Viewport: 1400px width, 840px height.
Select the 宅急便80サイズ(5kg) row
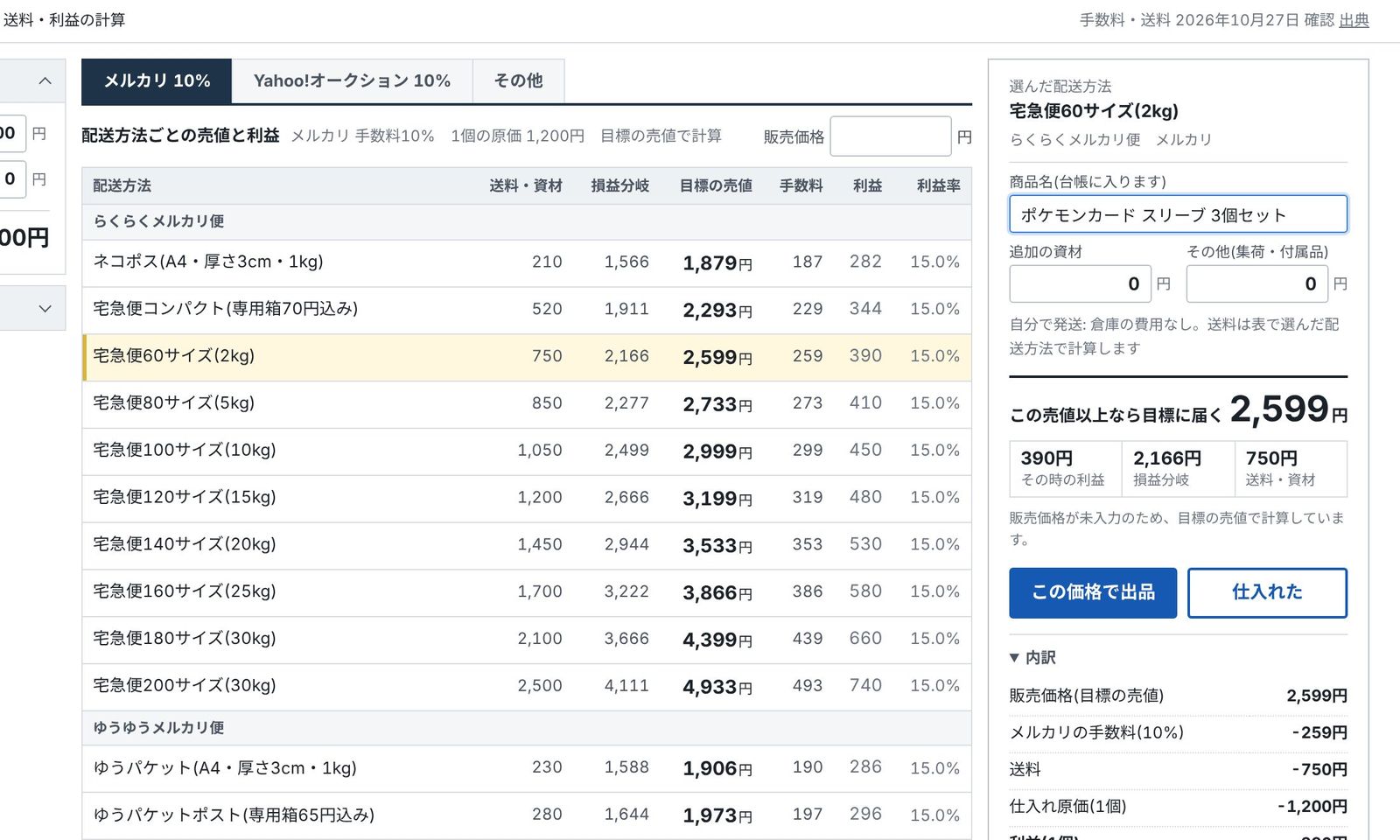click(x=527, y=404)
